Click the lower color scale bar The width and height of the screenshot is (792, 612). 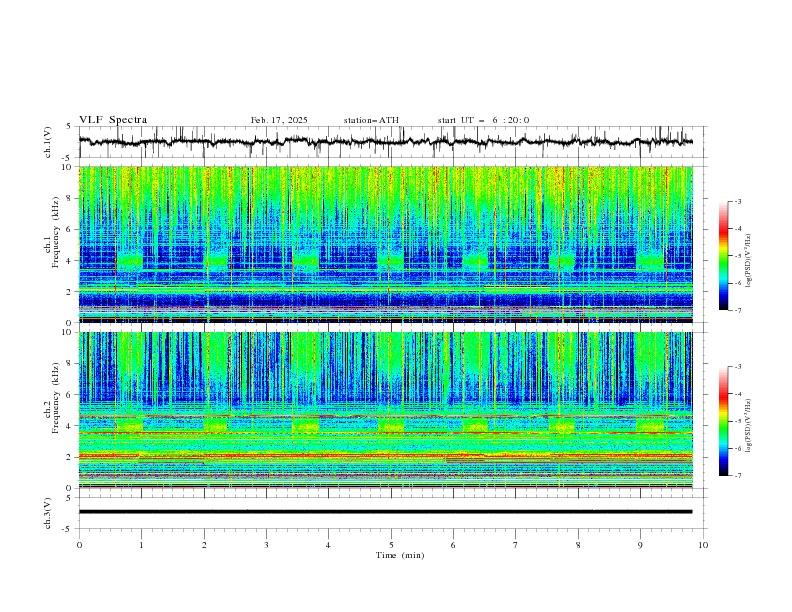(x=723, y=421)
